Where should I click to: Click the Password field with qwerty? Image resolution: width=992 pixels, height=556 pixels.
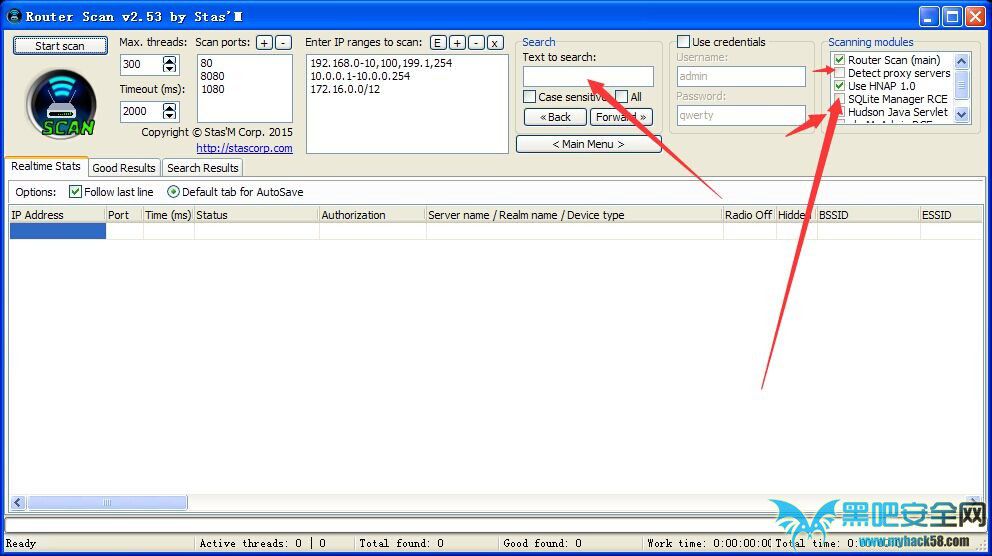pyautogui.click(x=741, y=115)
